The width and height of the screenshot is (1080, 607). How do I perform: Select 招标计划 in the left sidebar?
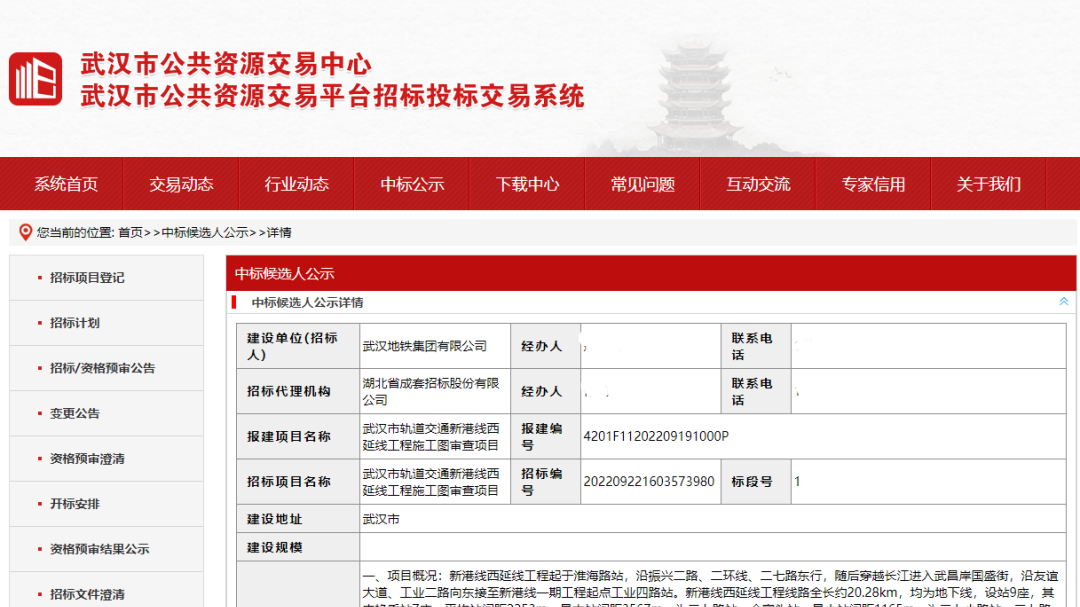[x=75, y=323]
